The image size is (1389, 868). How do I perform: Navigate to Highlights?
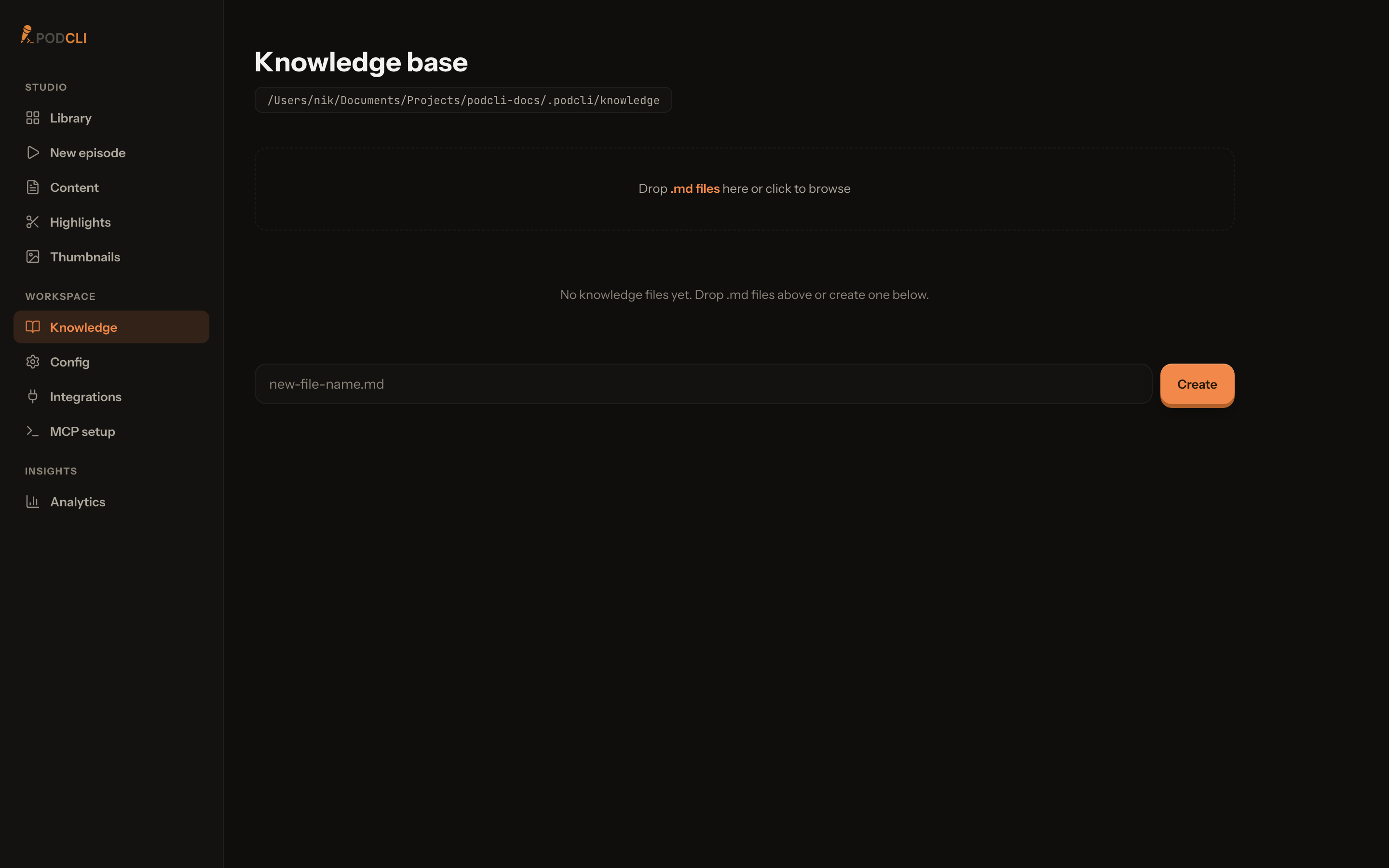[111, 222]
